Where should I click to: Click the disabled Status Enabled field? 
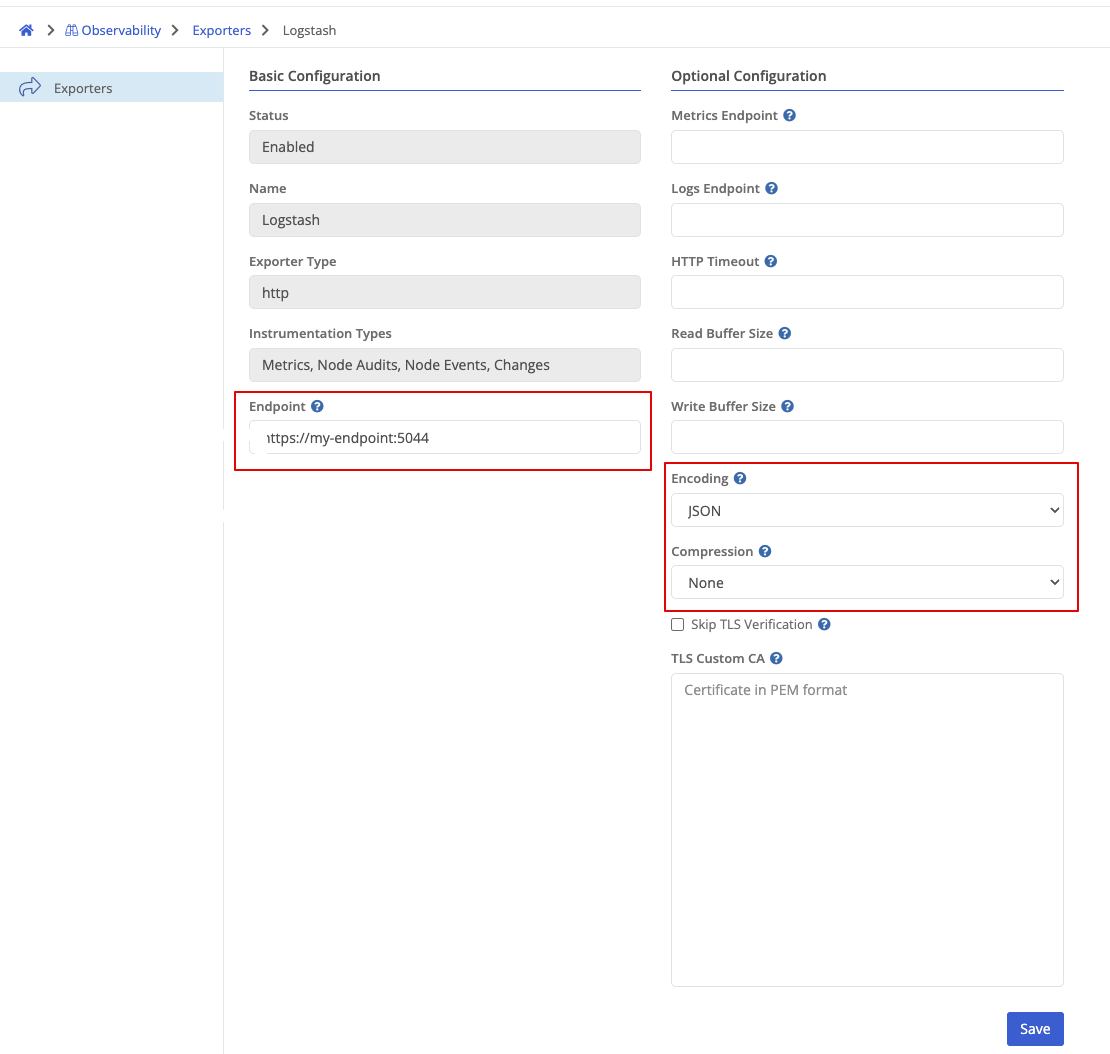[x=445, y=147]
